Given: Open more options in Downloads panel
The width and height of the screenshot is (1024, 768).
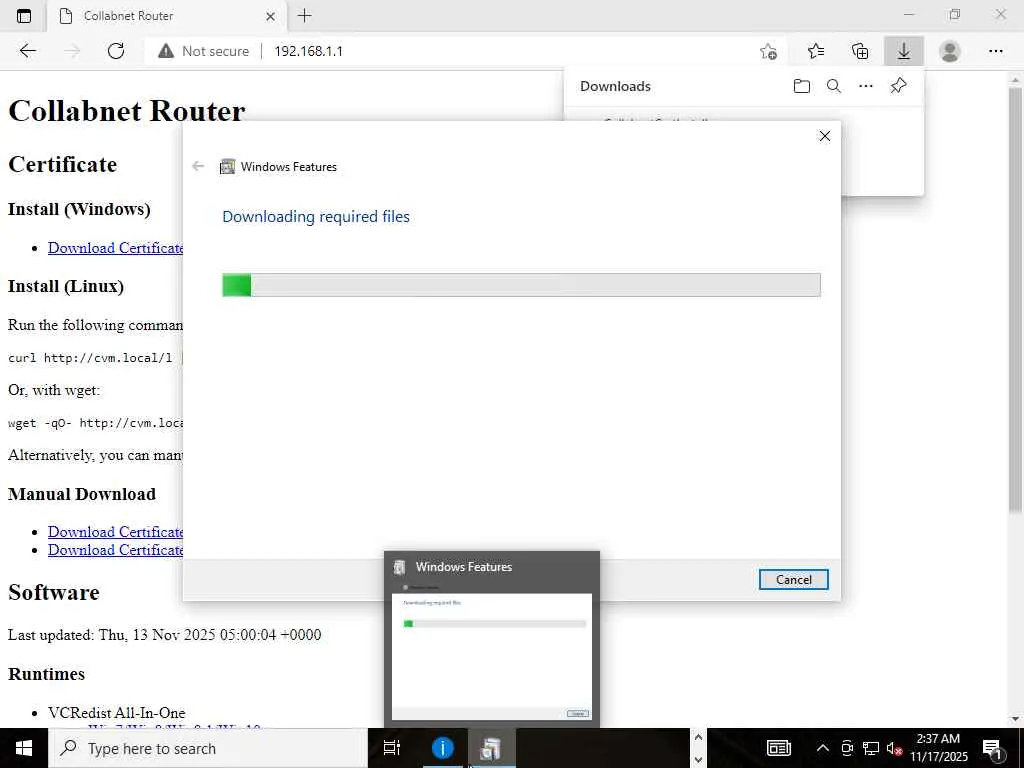Looking at the screenshot, I should 866,86.
